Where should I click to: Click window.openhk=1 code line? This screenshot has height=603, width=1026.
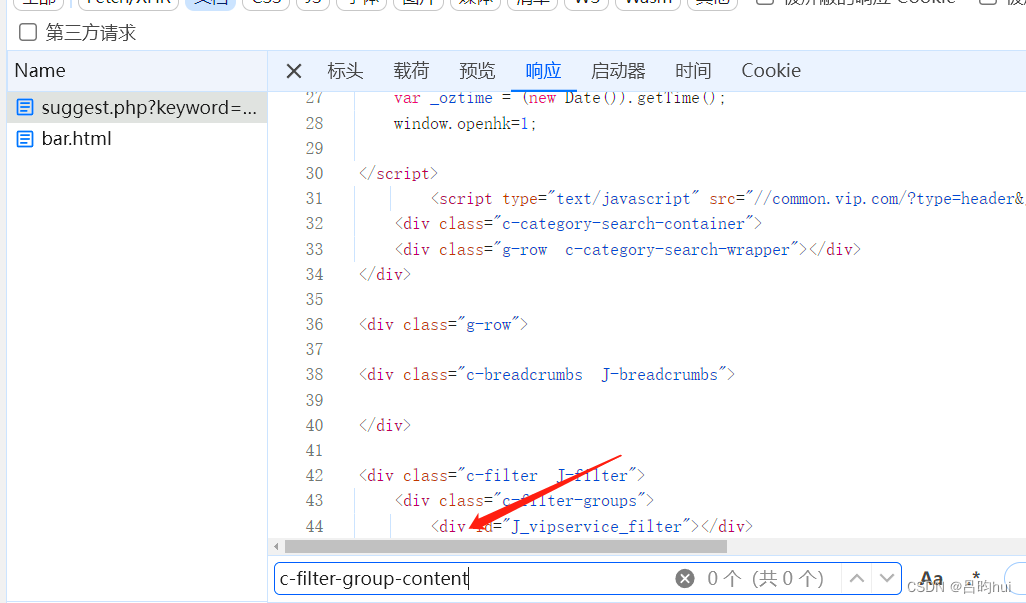(x=465, y=123)
